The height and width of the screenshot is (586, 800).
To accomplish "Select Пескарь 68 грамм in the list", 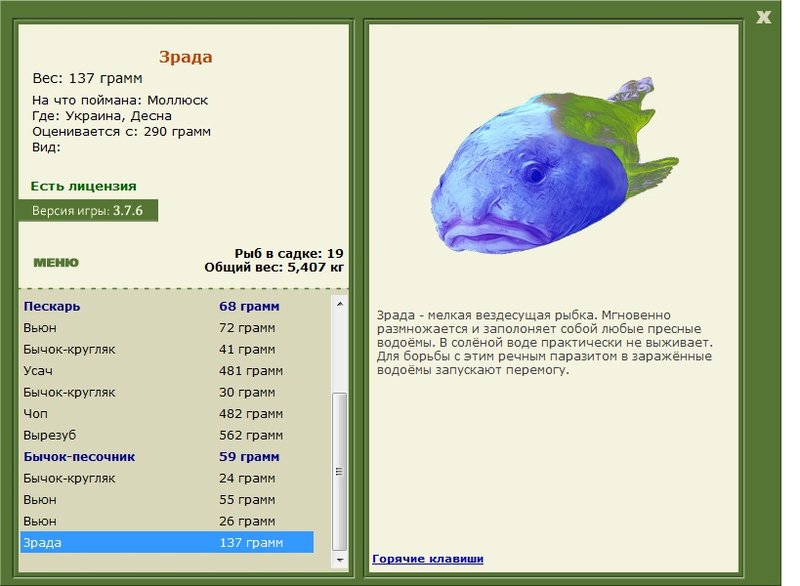I will tap(167, 307).
